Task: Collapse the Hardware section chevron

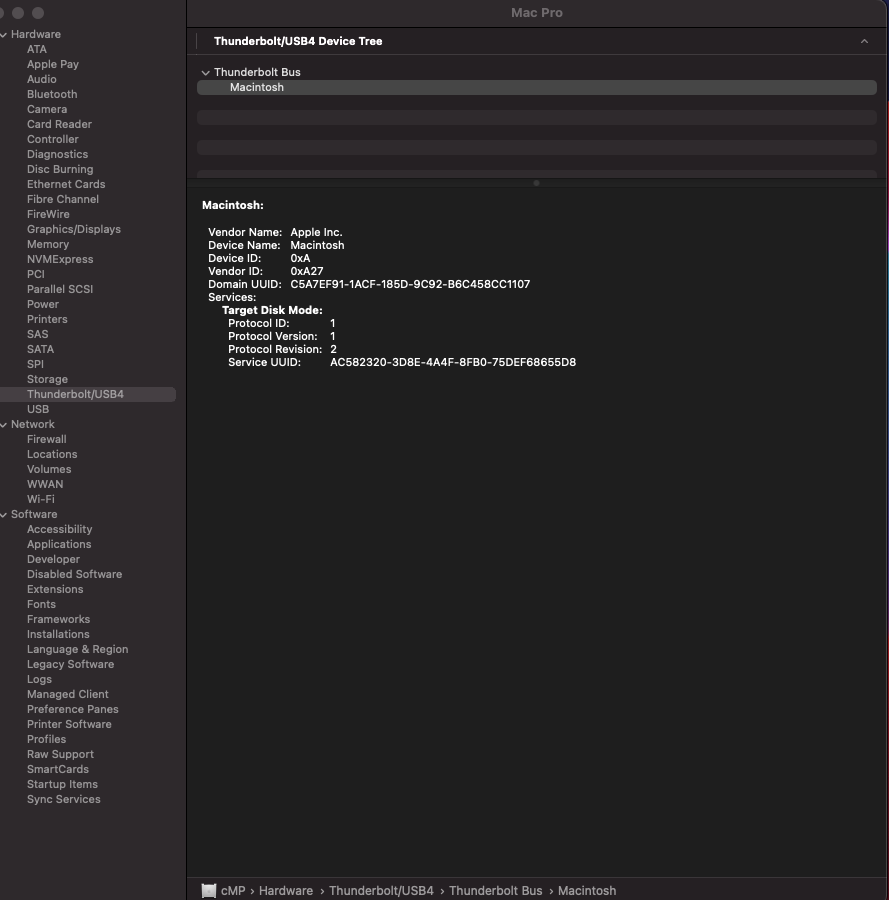Action: [x=3, y=35]
